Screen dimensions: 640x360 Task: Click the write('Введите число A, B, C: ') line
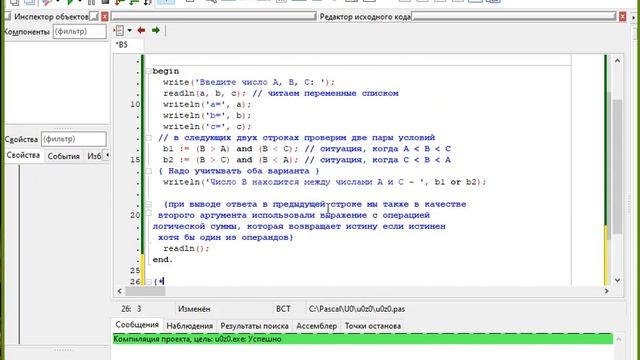tap(249, 82)
